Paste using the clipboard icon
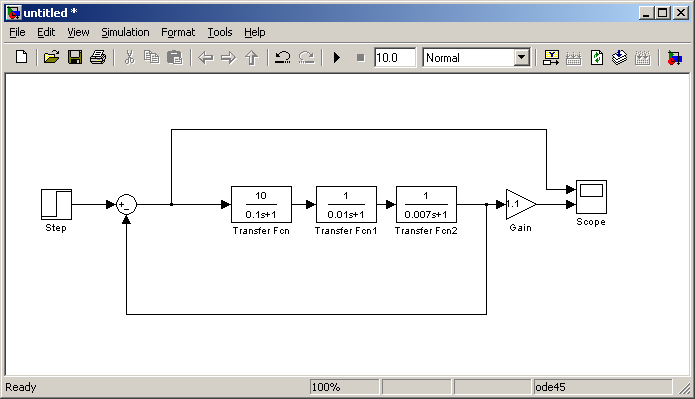 [175, 58]
